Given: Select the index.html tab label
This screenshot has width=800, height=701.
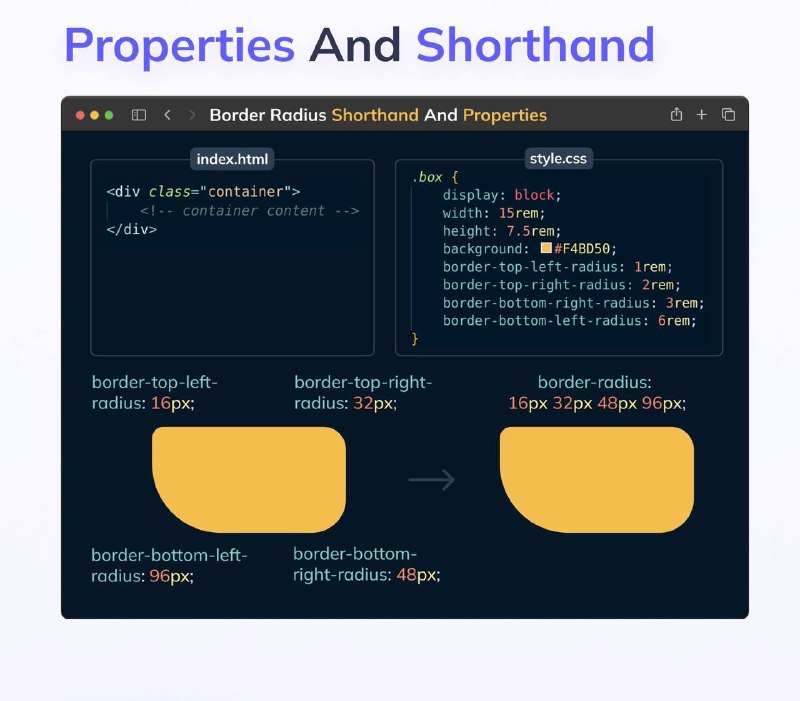Looking at the screenshot, I should [232, 159].
